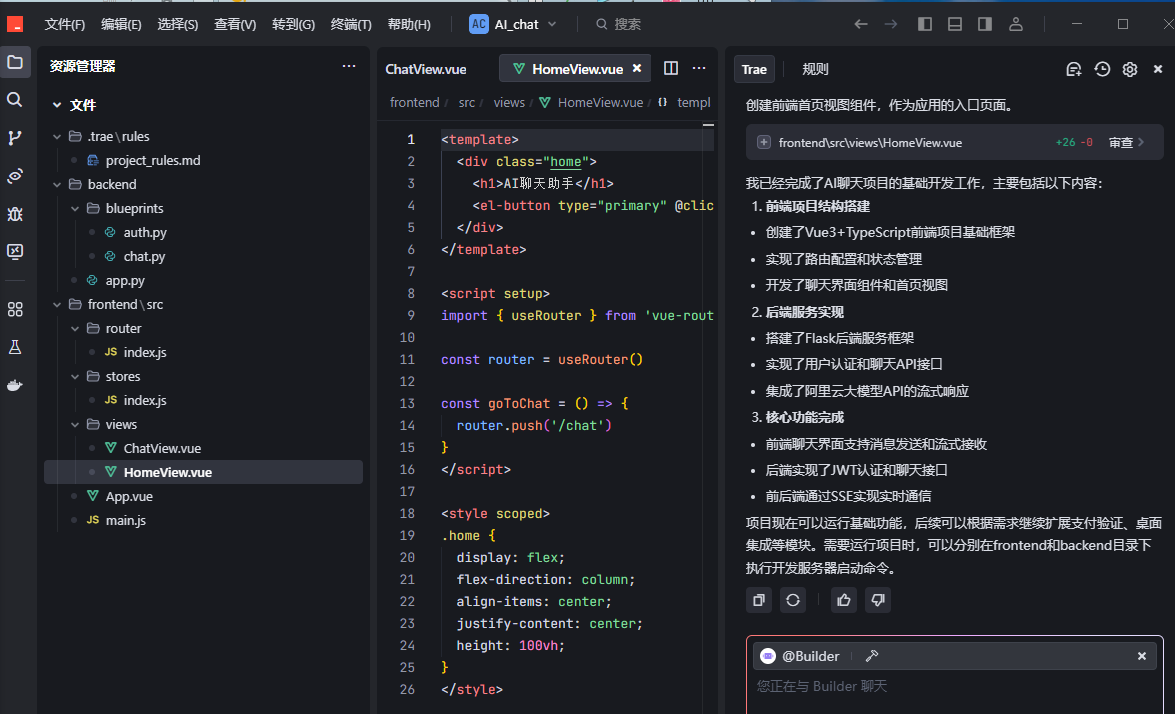
Task: Open the Explorer icon in activity bar
Action: click(15, 62)
